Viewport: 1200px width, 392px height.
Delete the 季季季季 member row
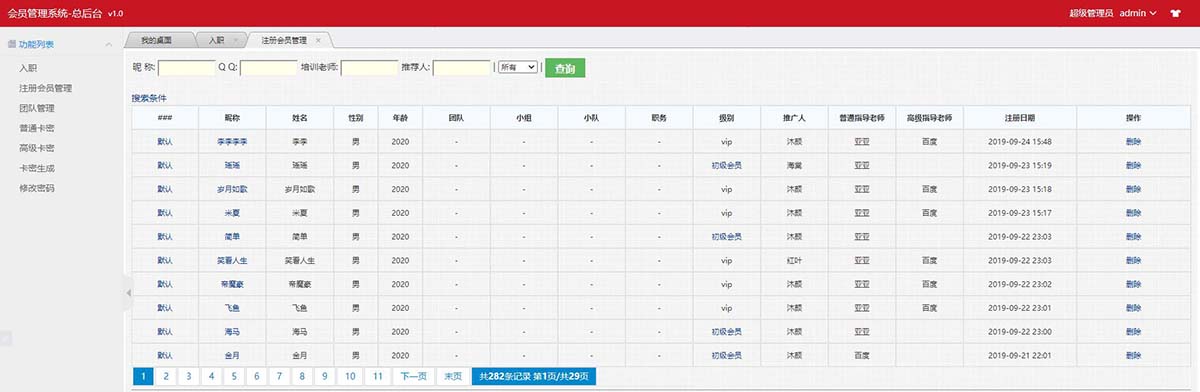click(1132, 141)
